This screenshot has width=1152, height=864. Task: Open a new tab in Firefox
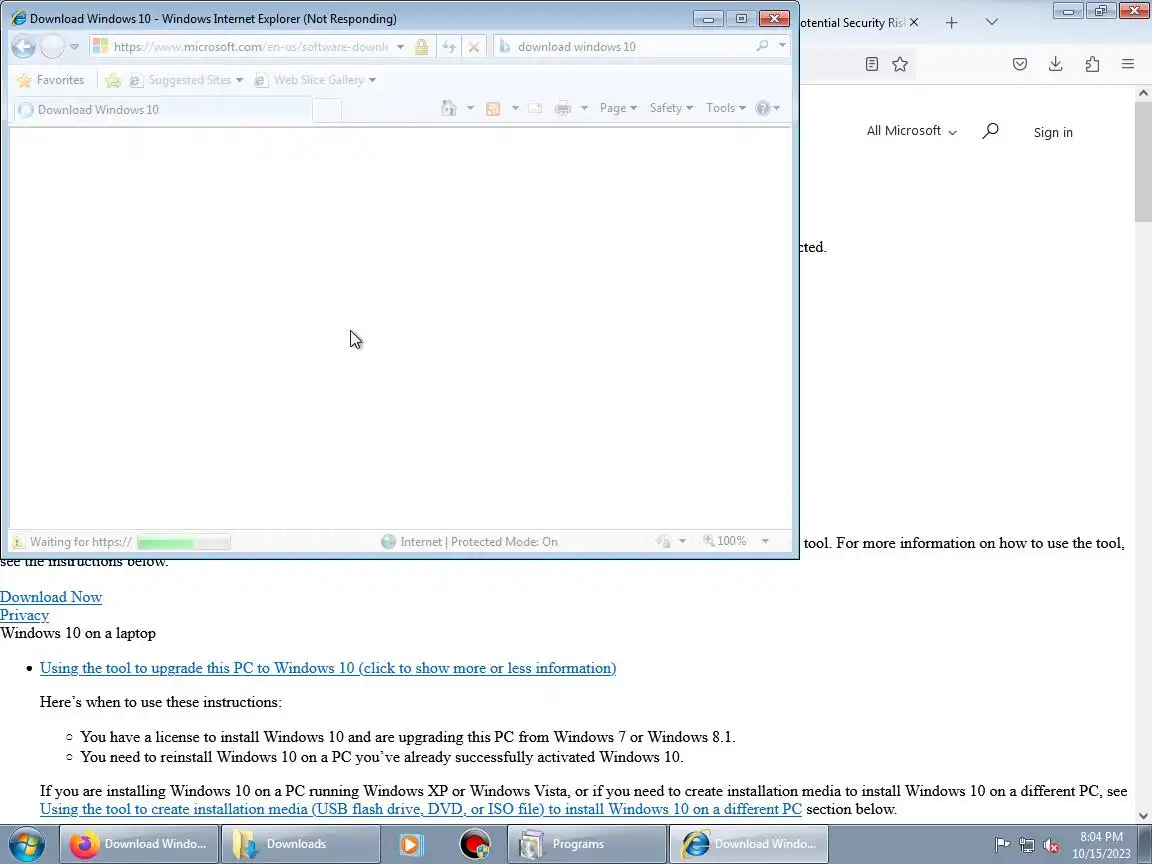951,23
